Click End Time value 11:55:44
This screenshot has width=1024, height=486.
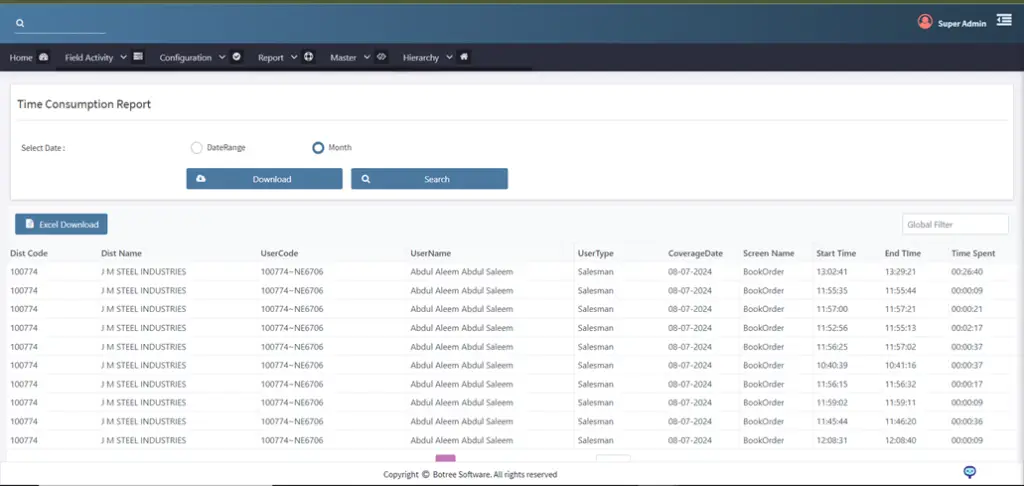tap(901, 291)
